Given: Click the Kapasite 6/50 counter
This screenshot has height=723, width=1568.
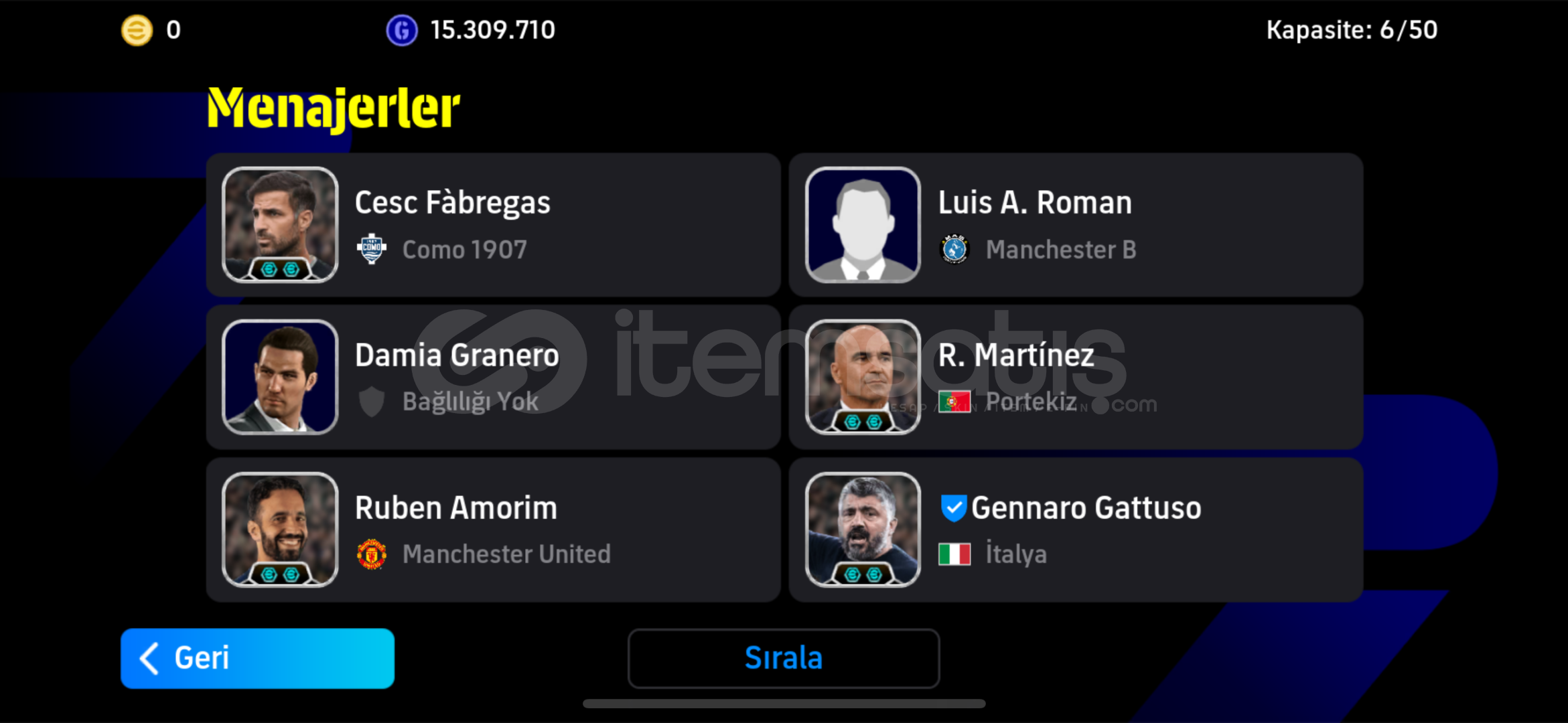Looking at the screenshot, I should pyautogui.click(x=1352, y=30).
